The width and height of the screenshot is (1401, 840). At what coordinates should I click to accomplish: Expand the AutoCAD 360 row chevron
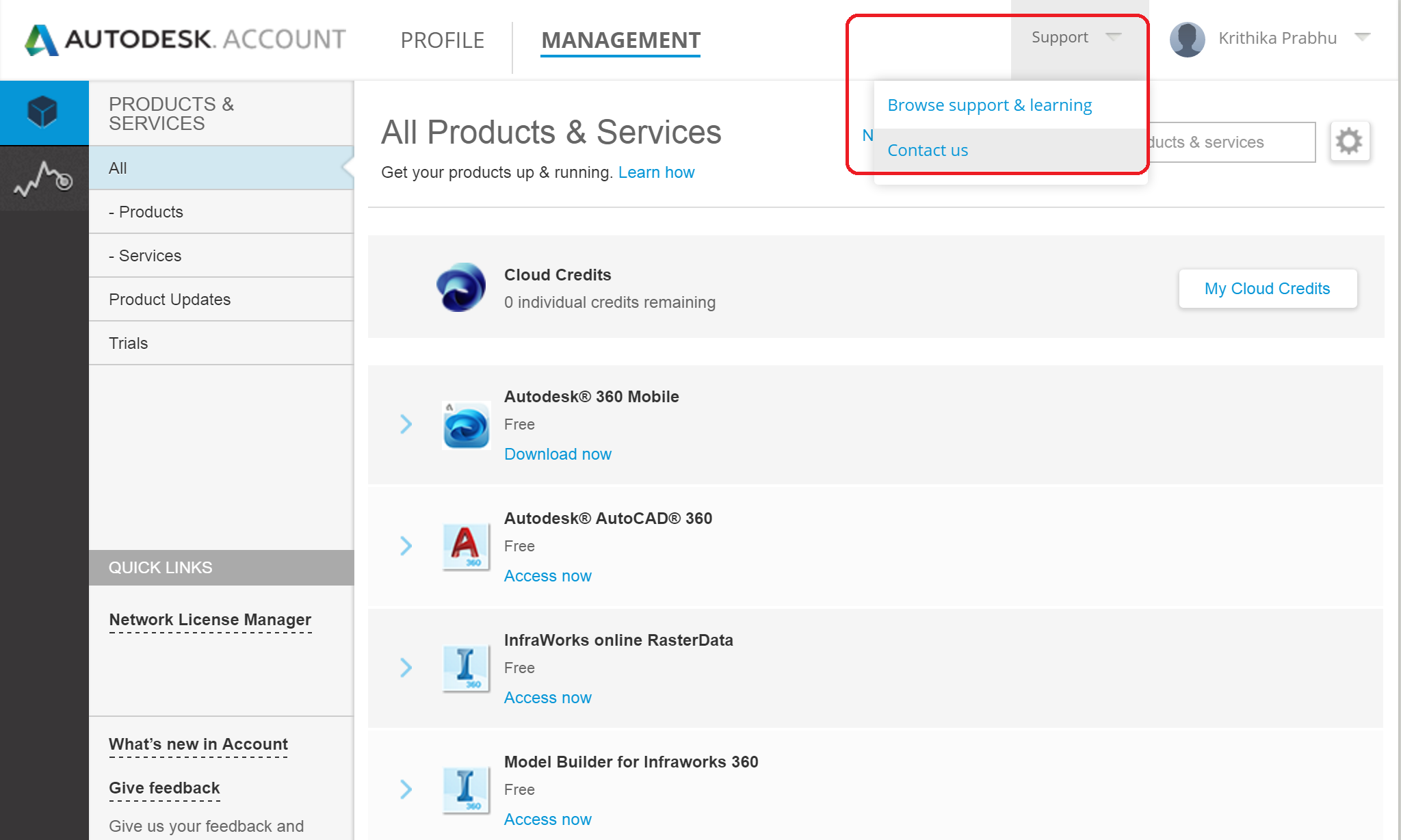click(x=406, y=546)
